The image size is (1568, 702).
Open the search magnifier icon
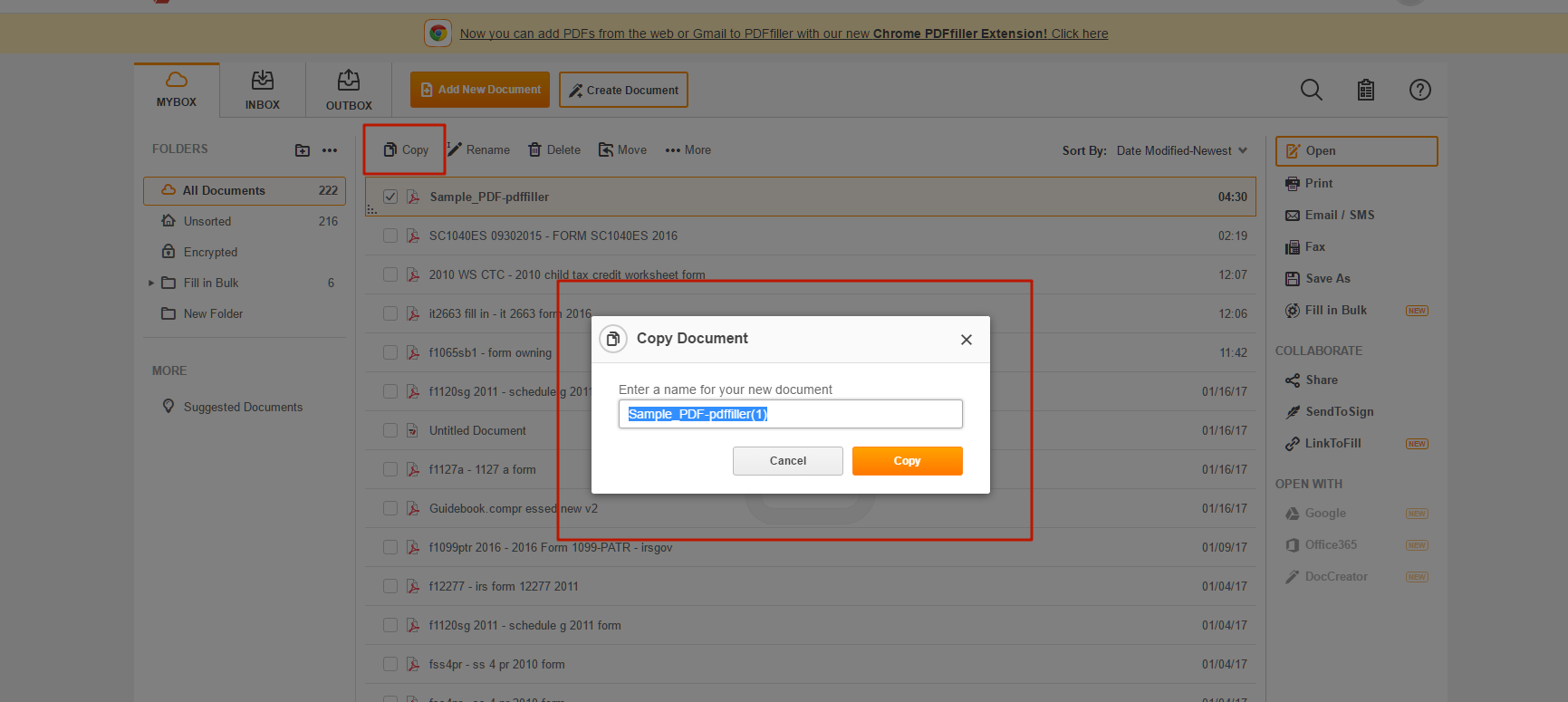[x=1311, y=90]
